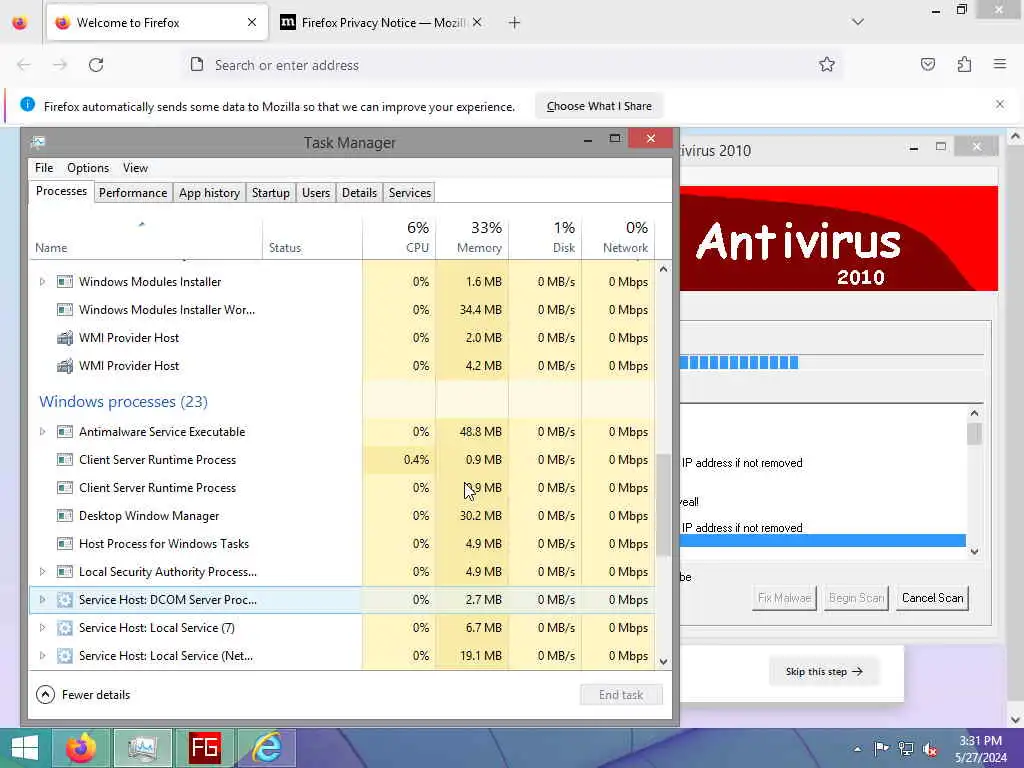Image resolution: width=1024 pixels, height=768 pixels.
Task: Open the Pocket save icon
Action: 928,64
